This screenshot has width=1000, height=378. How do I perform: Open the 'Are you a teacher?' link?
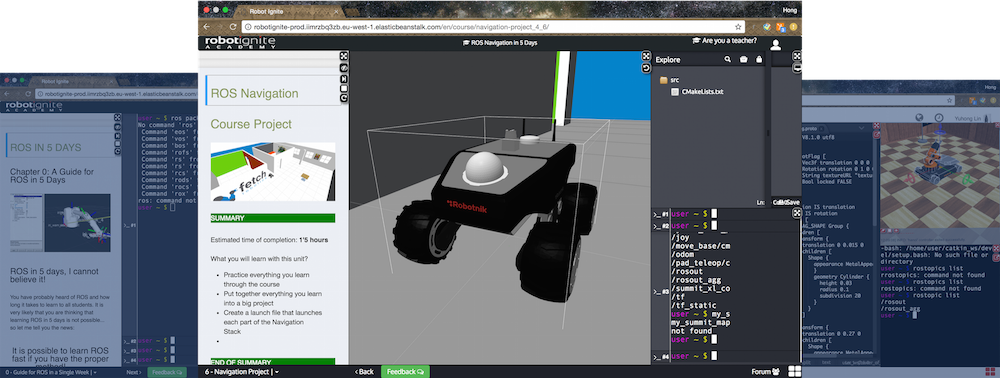(724, 40)
